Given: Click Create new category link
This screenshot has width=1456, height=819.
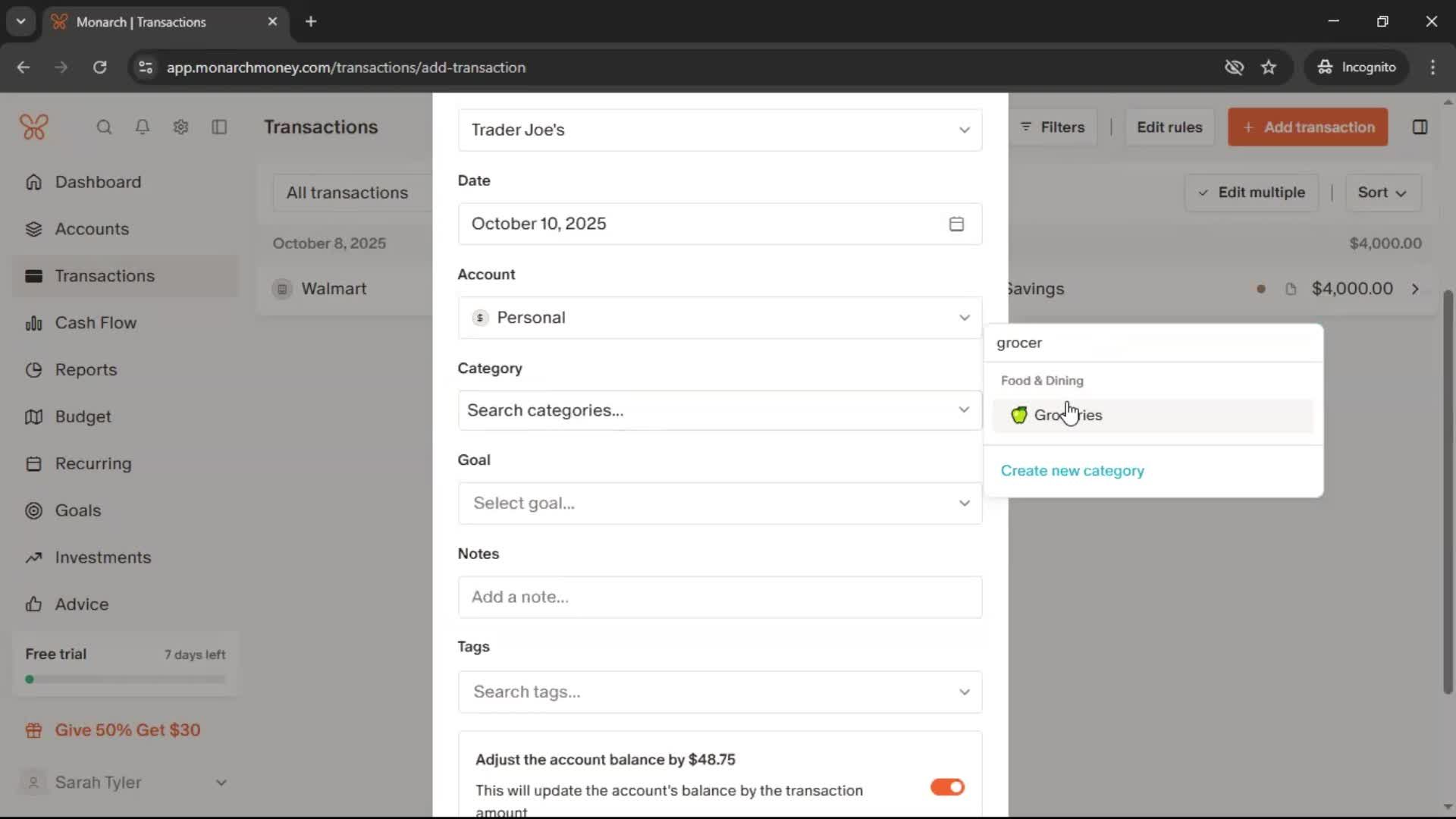Looking at the screenshot, I should click(x=1072, y=471).
